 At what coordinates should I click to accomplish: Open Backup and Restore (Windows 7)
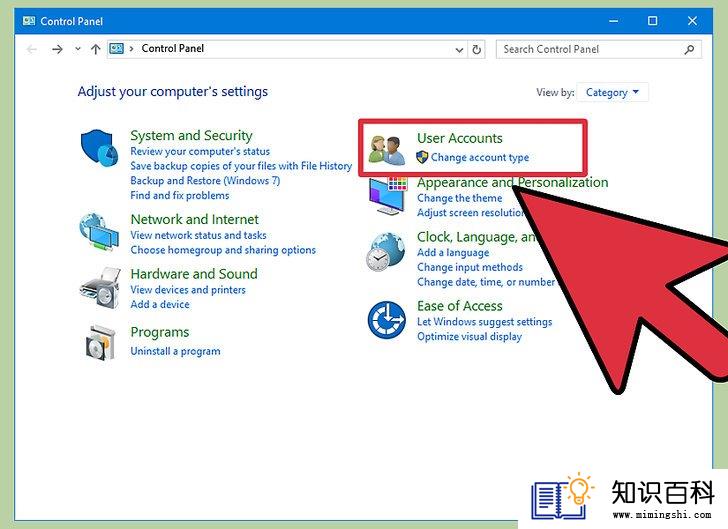coord(205,181)
